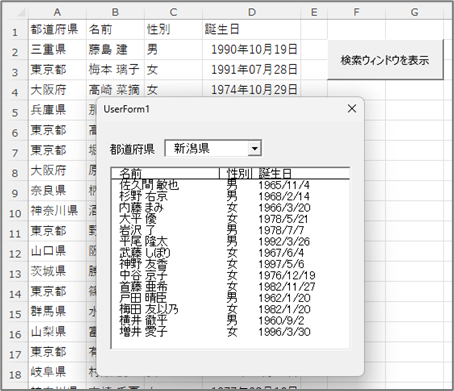Select 首藤 亜希 row in the list
This screenshot has height=391, width=454.
point(230,287)
